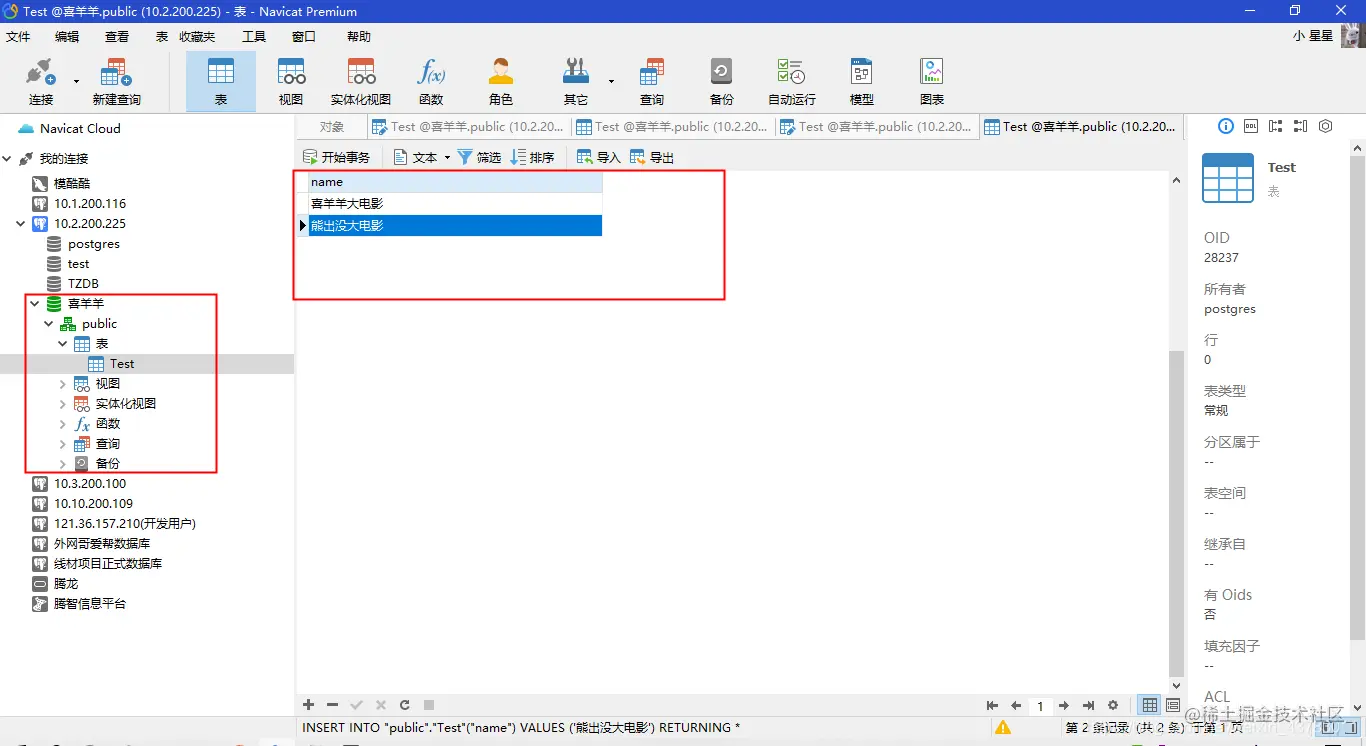The width and height of the screenshot is (1366, 746).
Task: Open the 其它 (Others) toolbar button
Action: [x=576, y=82]
